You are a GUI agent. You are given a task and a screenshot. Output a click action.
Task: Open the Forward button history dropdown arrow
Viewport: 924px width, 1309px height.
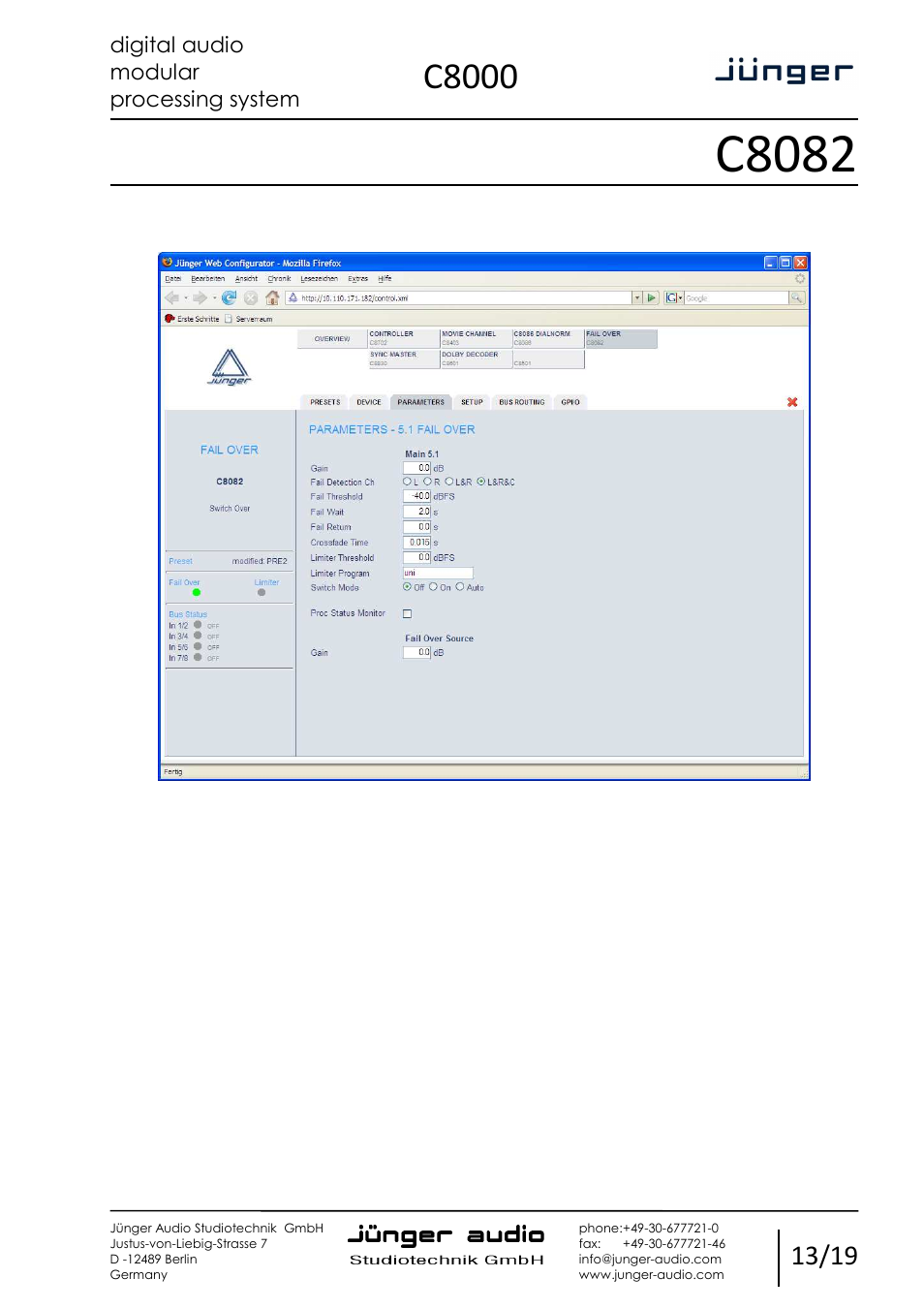click(214, 297)
